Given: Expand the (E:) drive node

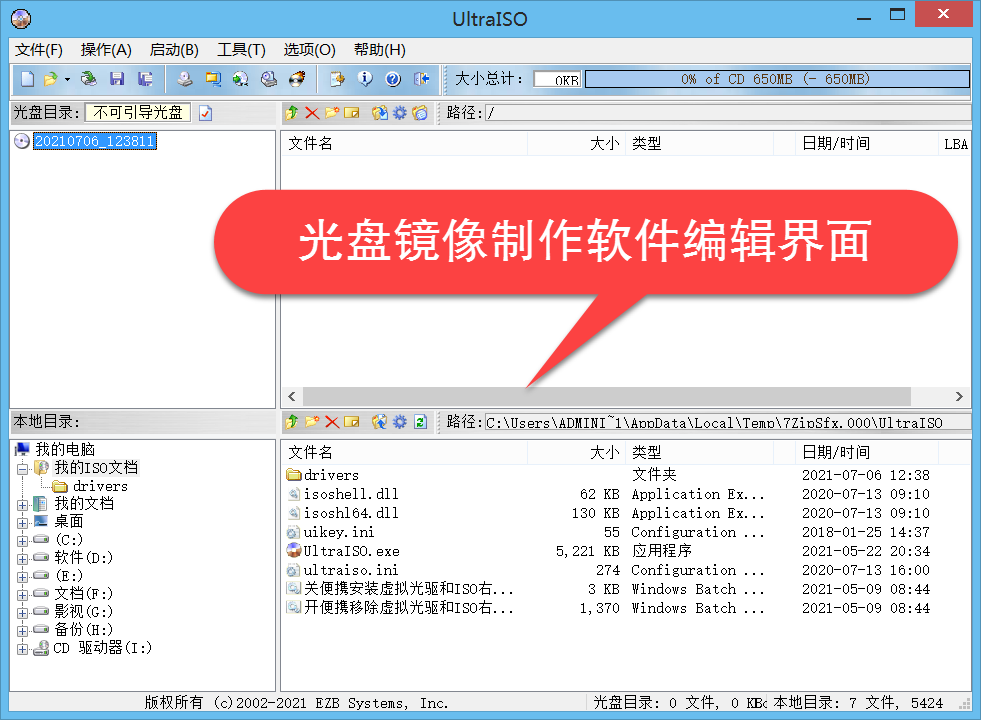Looking at the screenshot, I should pyautogui.click(x=23, y=577).
